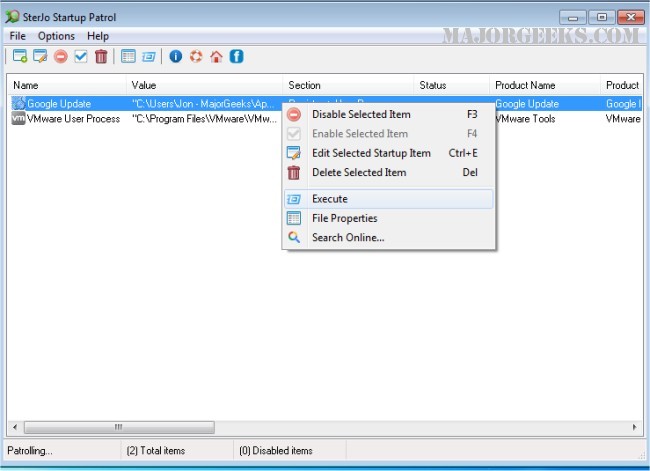Sort by the Name column header
Viewport: 650px width, 471px height.
click(x=67, y=85)
